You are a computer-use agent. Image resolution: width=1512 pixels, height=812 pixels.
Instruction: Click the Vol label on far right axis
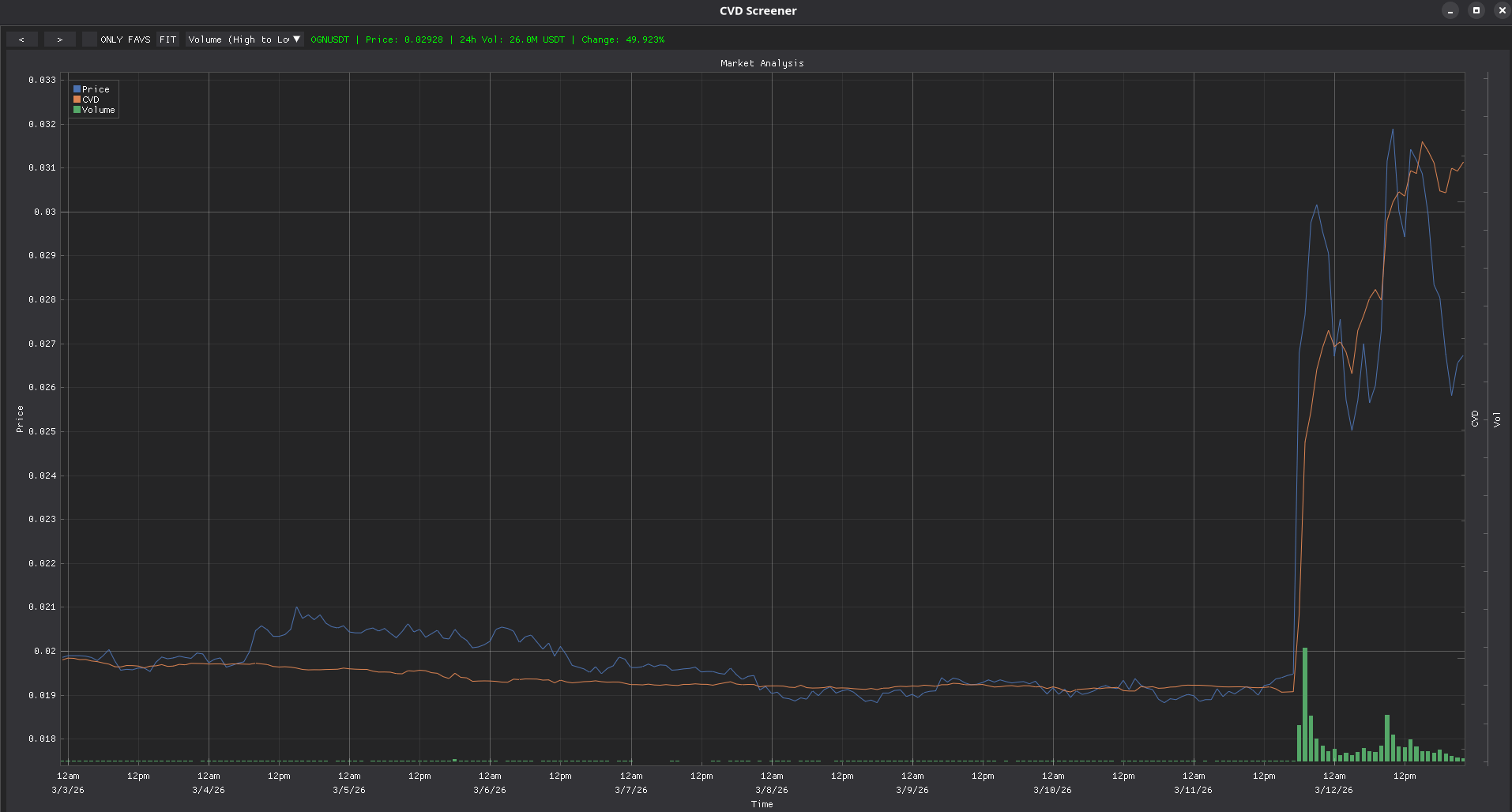coord(1496,419)
